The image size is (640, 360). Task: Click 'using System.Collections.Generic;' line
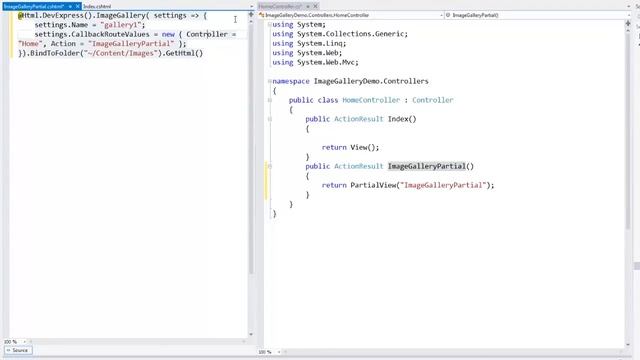[340, 34]
